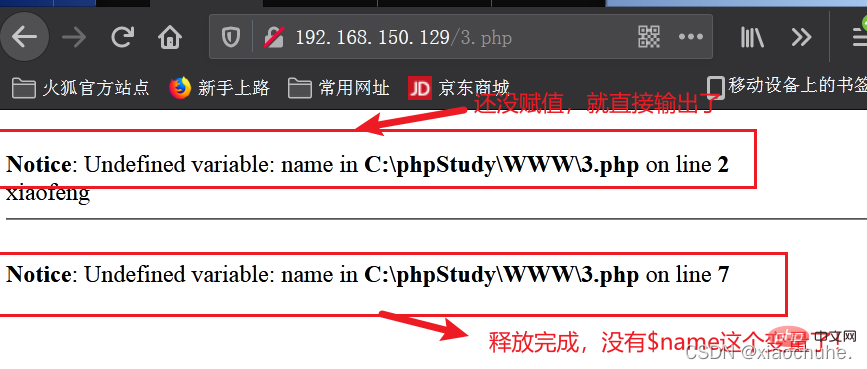
Task: Click the xiaofeng output text
Action: click(48, 194)
